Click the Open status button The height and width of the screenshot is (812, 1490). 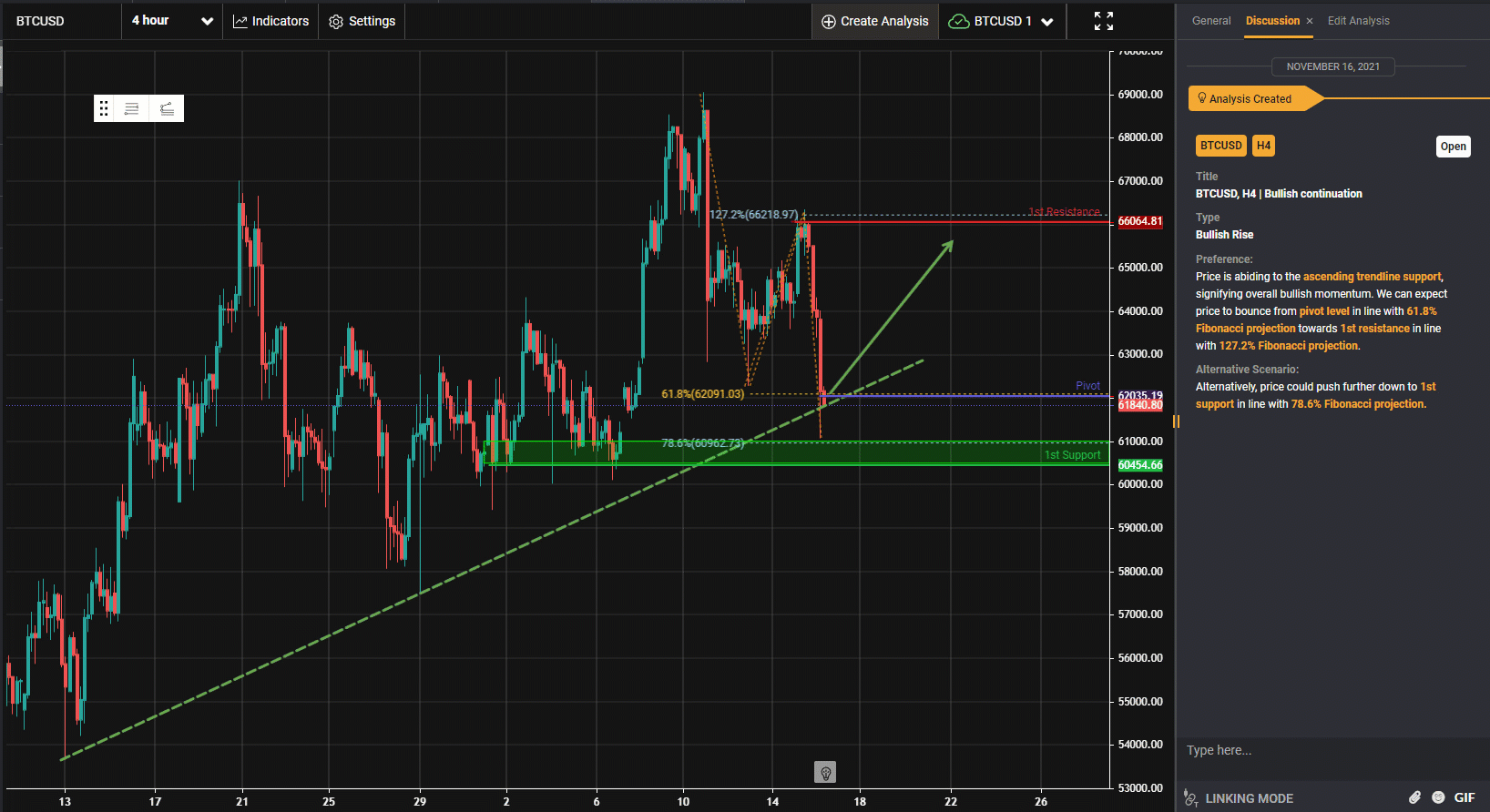click(1454, 147)
